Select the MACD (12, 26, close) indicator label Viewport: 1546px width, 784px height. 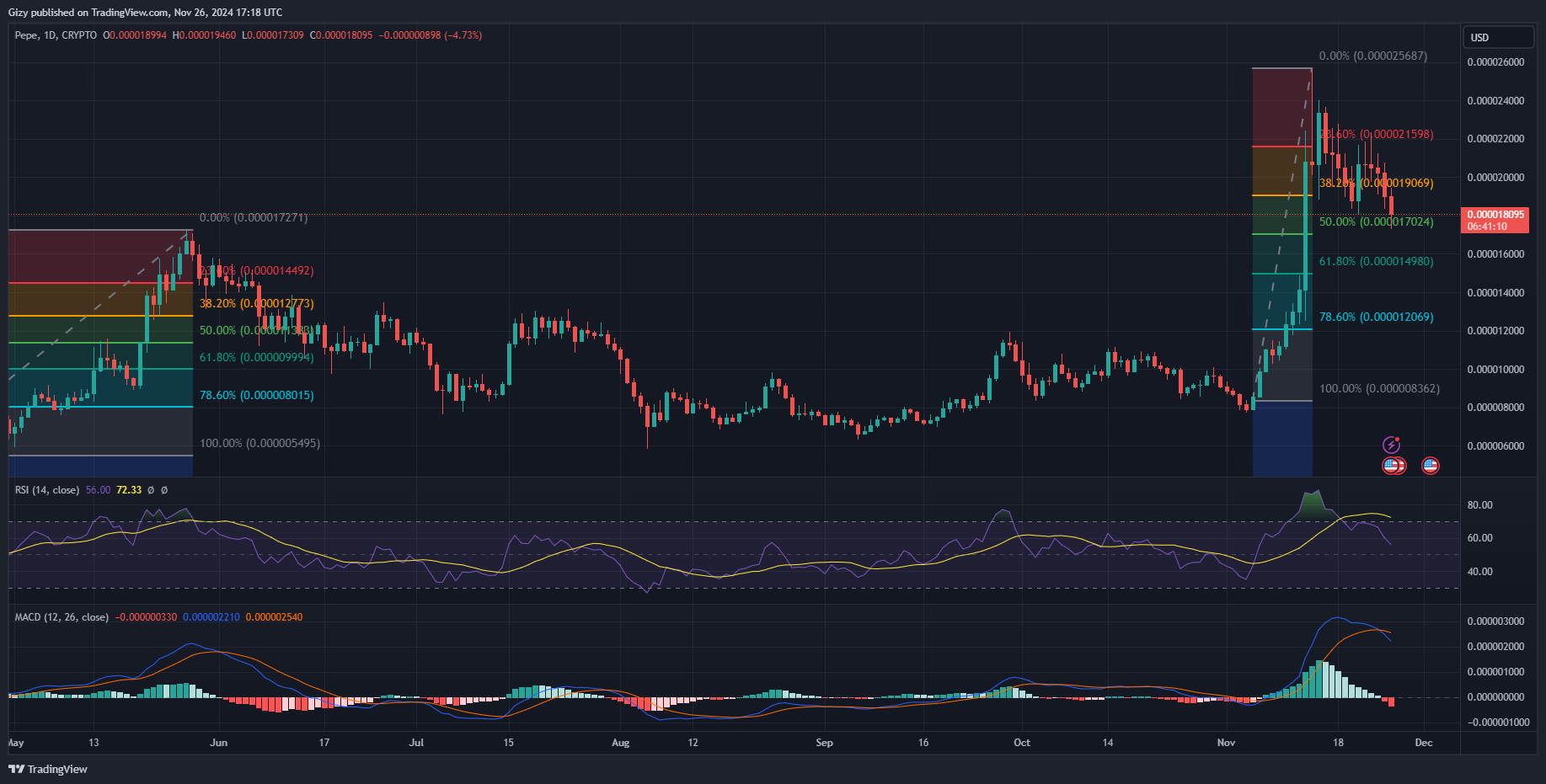click(62, 617)
